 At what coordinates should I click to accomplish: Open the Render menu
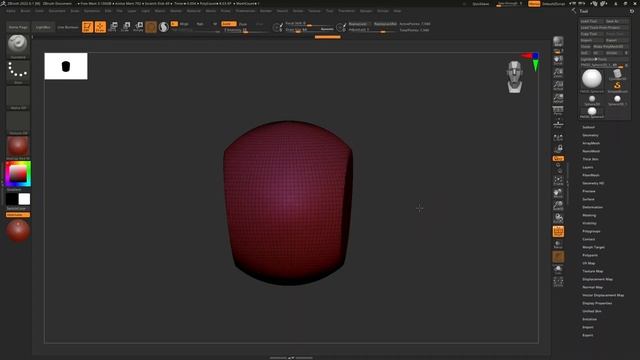pyautogui.click(x=266, y=11)
